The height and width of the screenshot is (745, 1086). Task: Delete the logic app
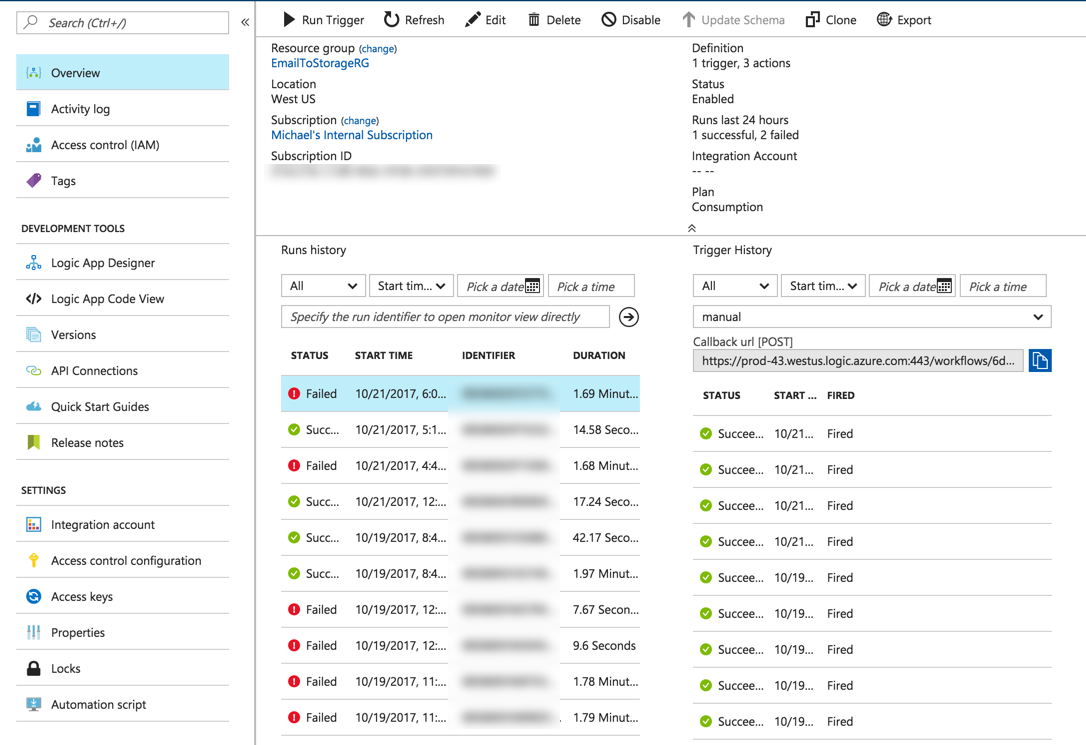554,19
